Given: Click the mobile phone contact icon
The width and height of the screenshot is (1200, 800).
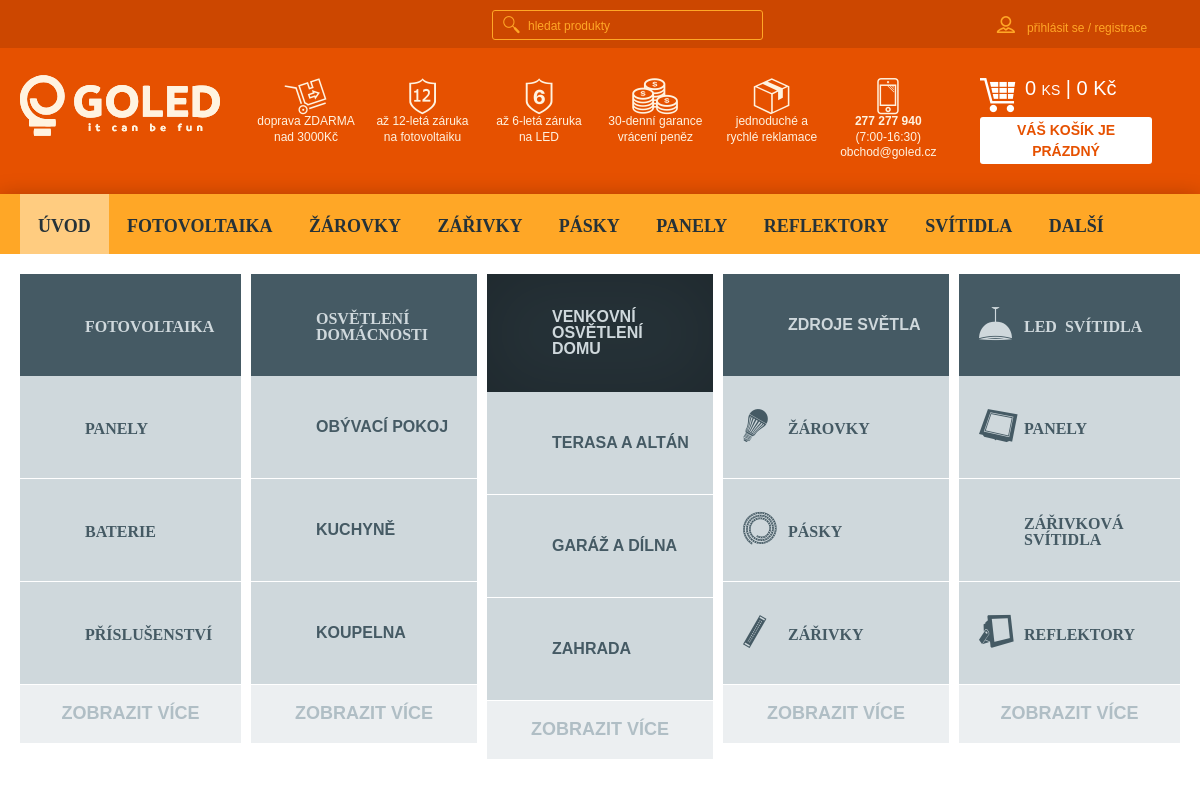Looking at the screenshot, I should tap(888, 96).
